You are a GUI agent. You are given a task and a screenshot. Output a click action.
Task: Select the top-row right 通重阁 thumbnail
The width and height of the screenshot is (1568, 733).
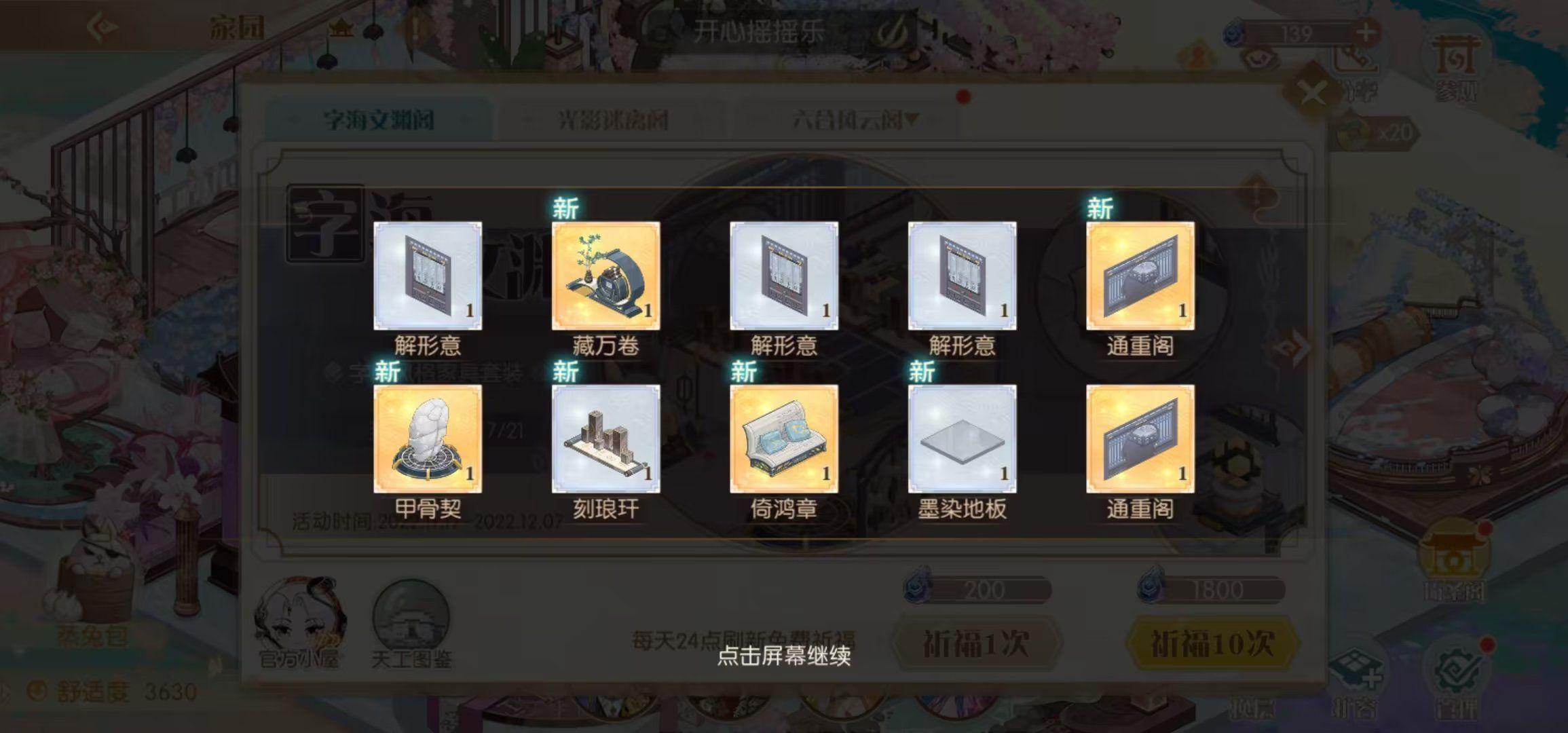1140,276
